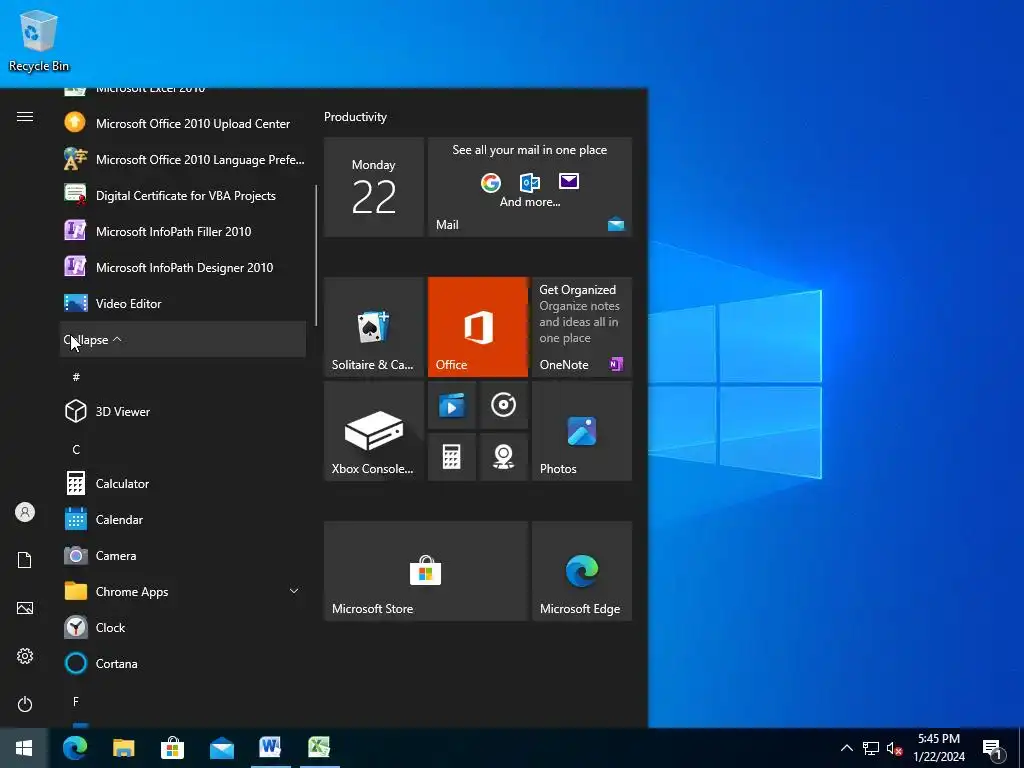Image resolution: width=1024 pixels, height=768 pixels.
Task: Open Settings gear in Start sidebar
Action: [x=25, y=656]
